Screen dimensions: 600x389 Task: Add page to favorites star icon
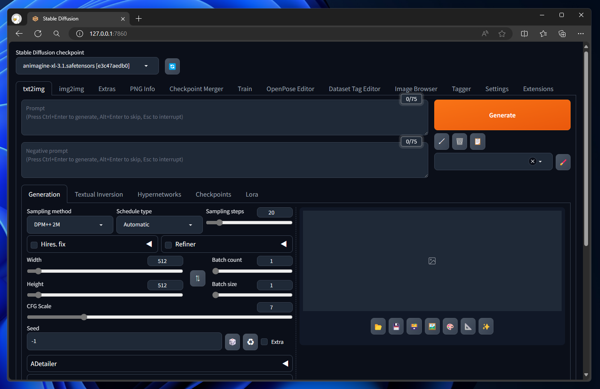click(502, 34)
